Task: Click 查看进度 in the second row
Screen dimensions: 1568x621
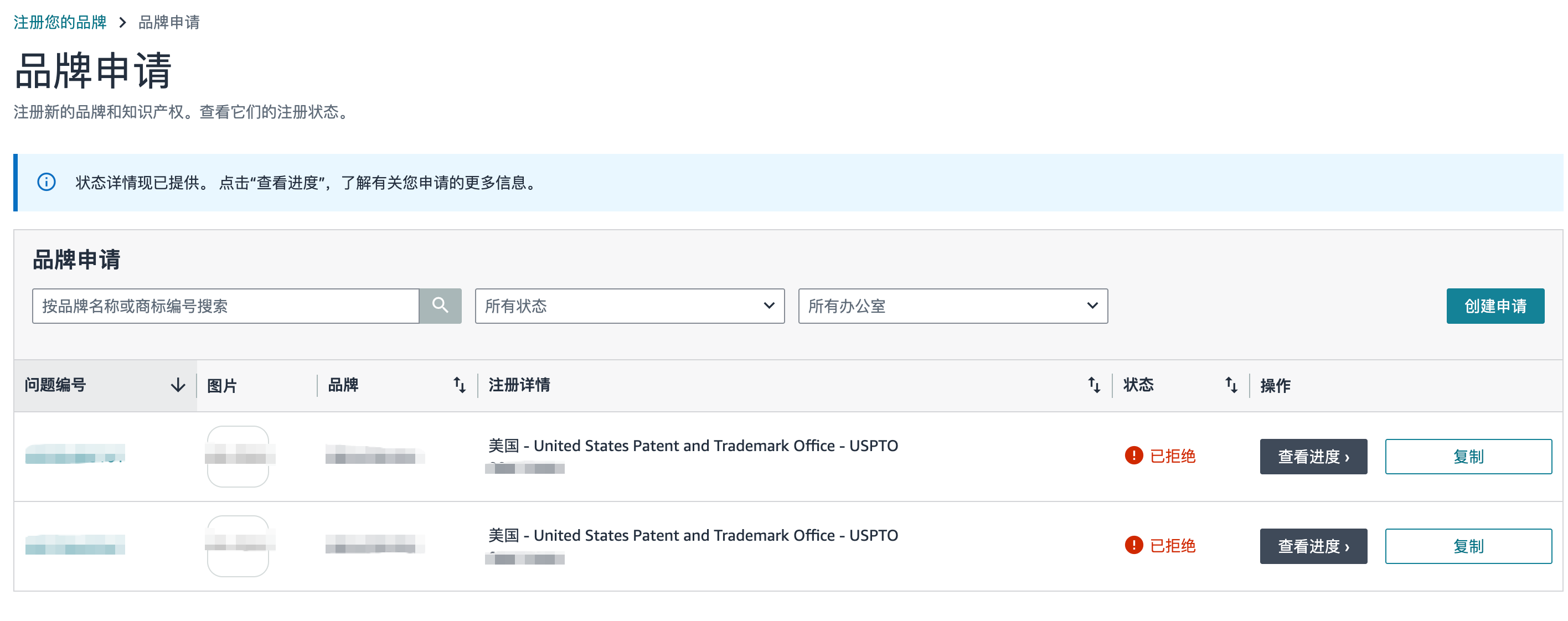Action: (1313, 546)
